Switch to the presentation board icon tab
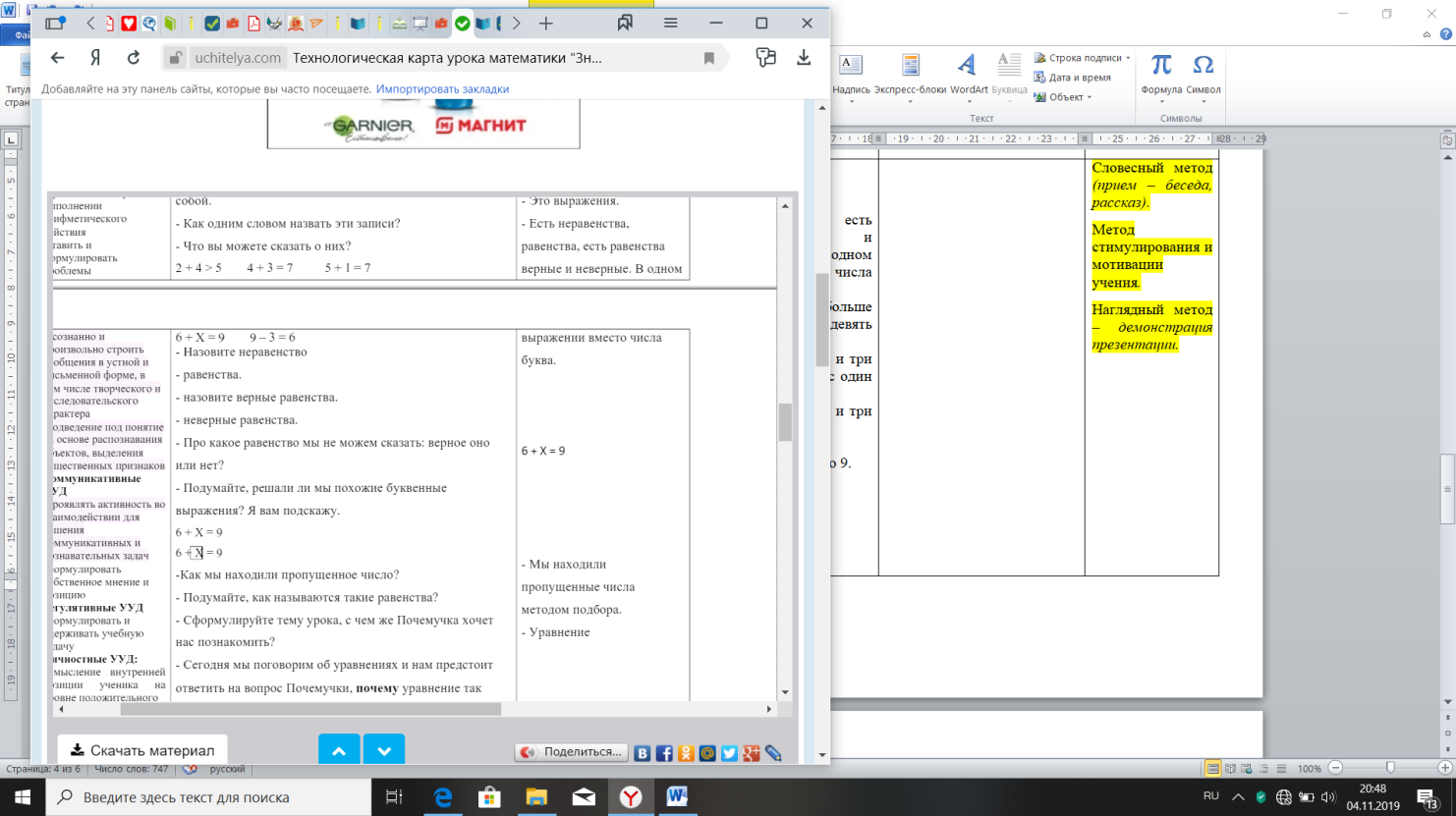 click(420, 24)
